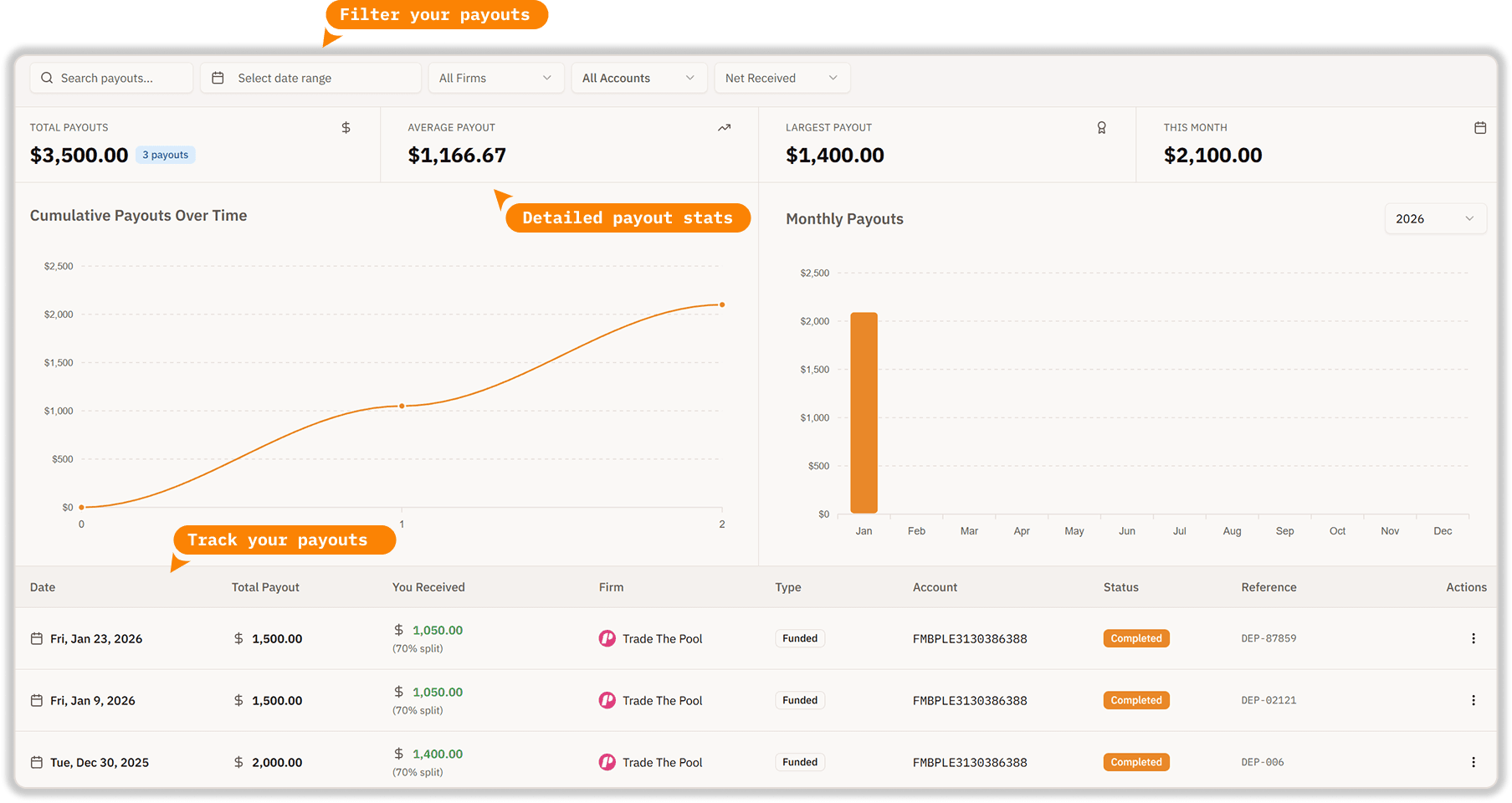Image resolution: width=1512 pixels, height=803 pixels.
Task: Click Completed status for DEP-02121
Action: (1135, 700)
